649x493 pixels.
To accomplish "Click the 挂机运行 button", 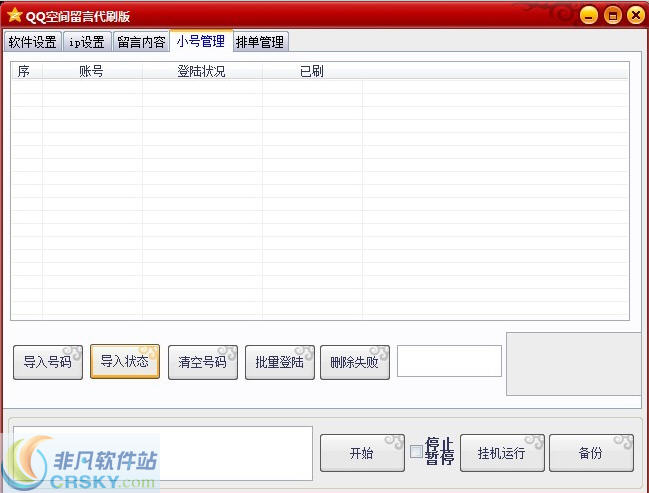I will click(x=502, y=453).
